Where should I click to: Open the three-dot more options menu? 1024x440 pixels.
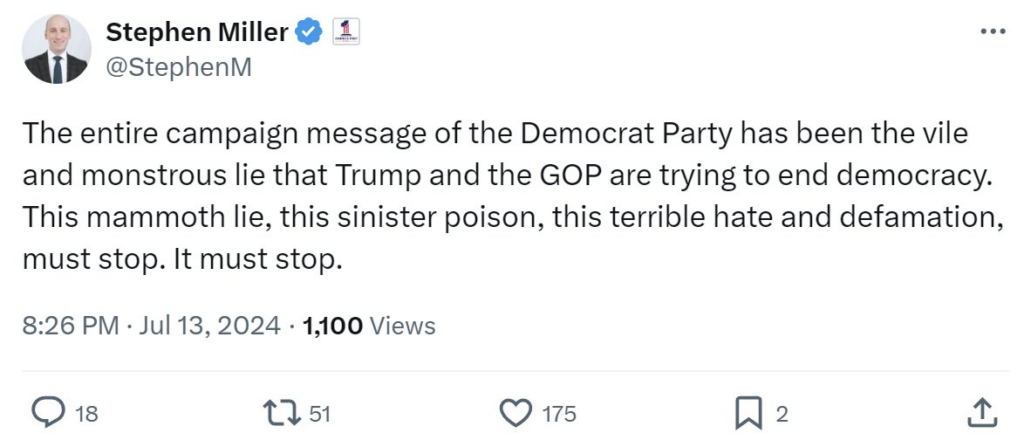coord(991,32)
